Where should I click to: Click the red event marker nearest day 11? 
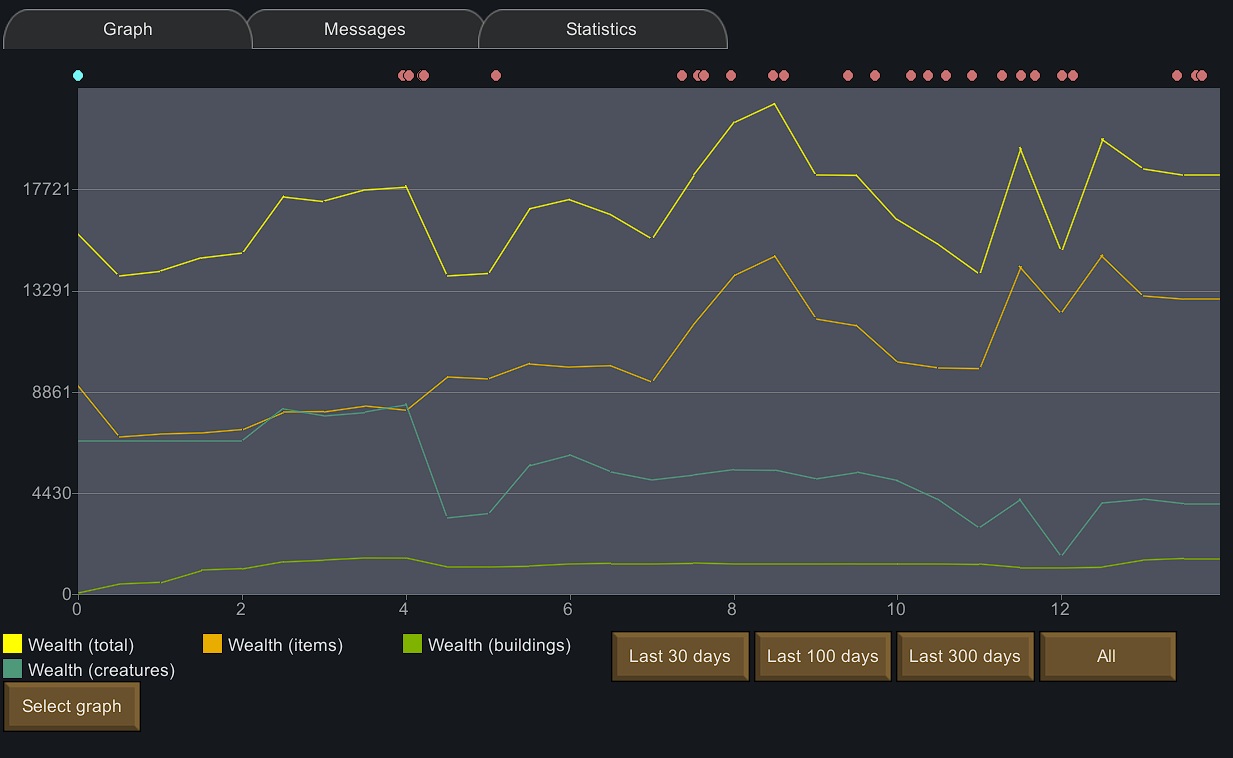click(972, 75)
